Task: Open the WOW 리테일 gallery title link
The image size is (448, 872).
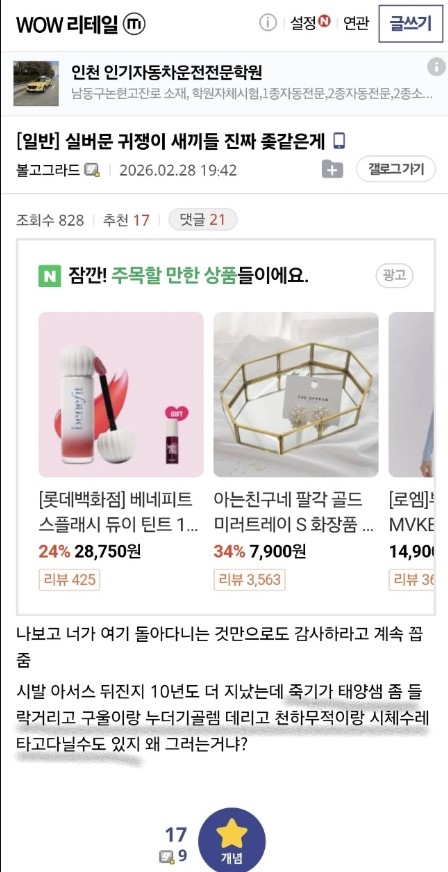Action: [x=67, y=25]
